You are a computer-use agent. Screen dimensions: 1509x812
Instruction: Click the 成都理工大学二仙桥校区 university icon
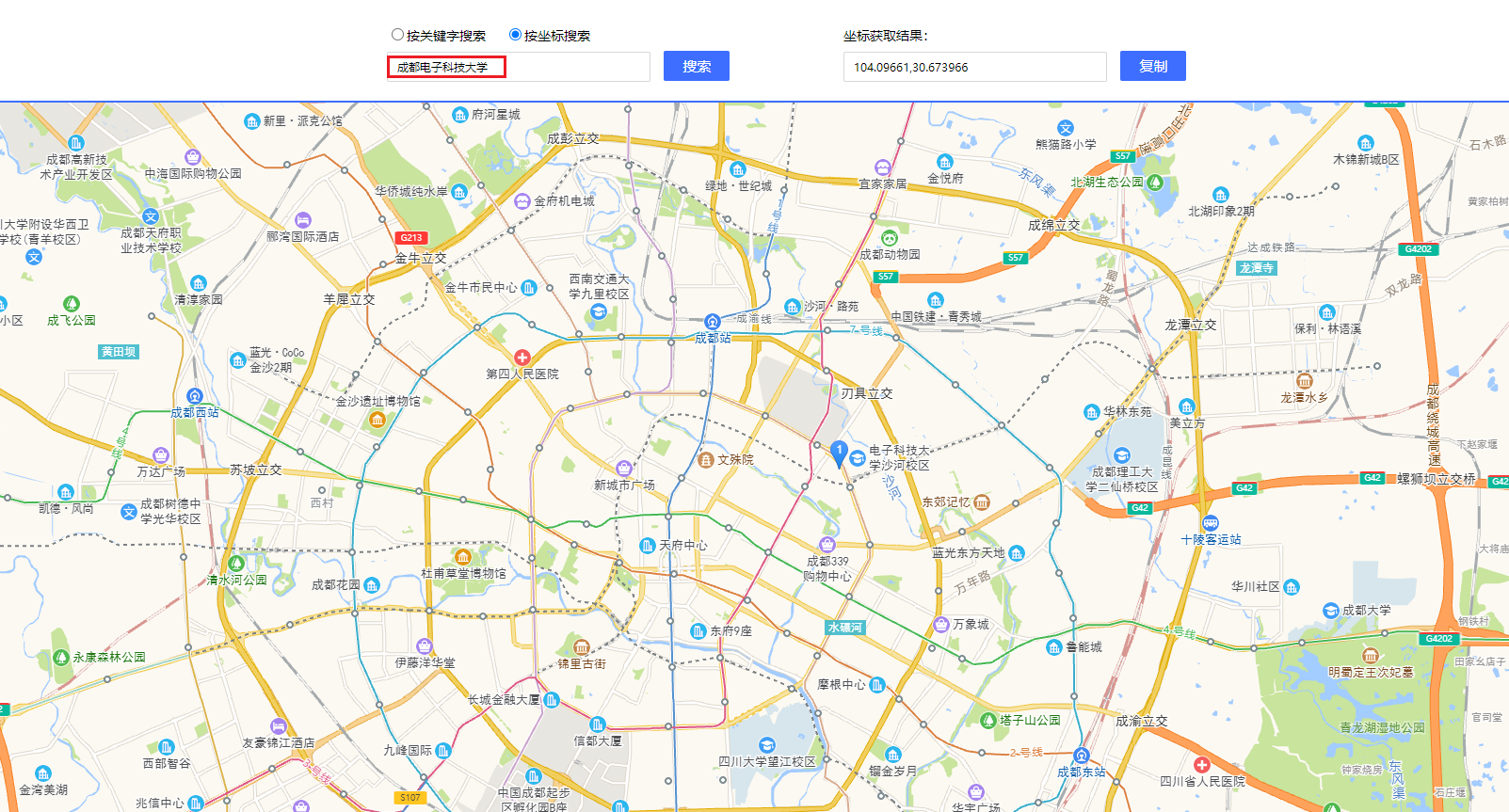tap(1122, 455)
